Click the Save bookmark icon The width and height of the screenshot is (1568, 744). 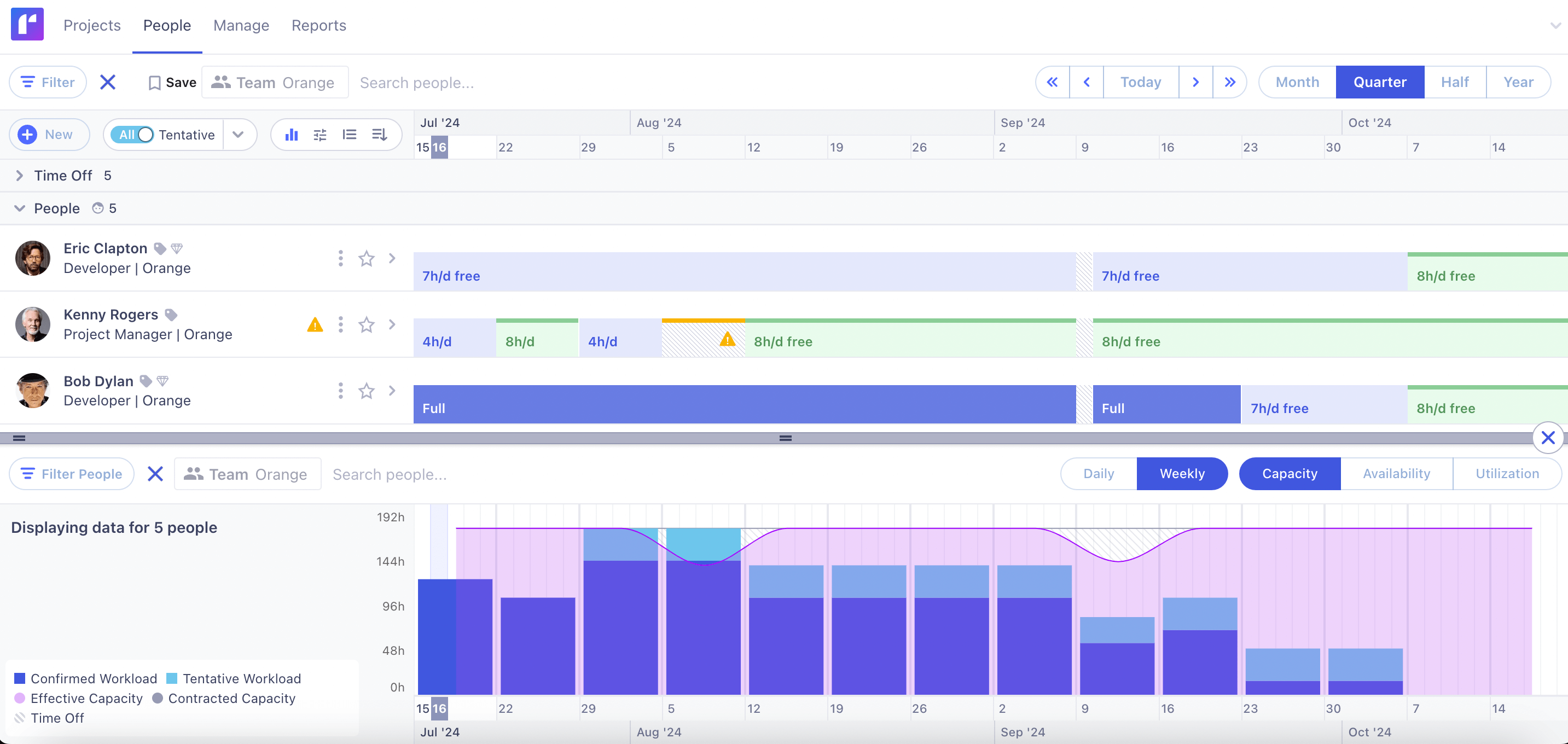coord(156,82)
